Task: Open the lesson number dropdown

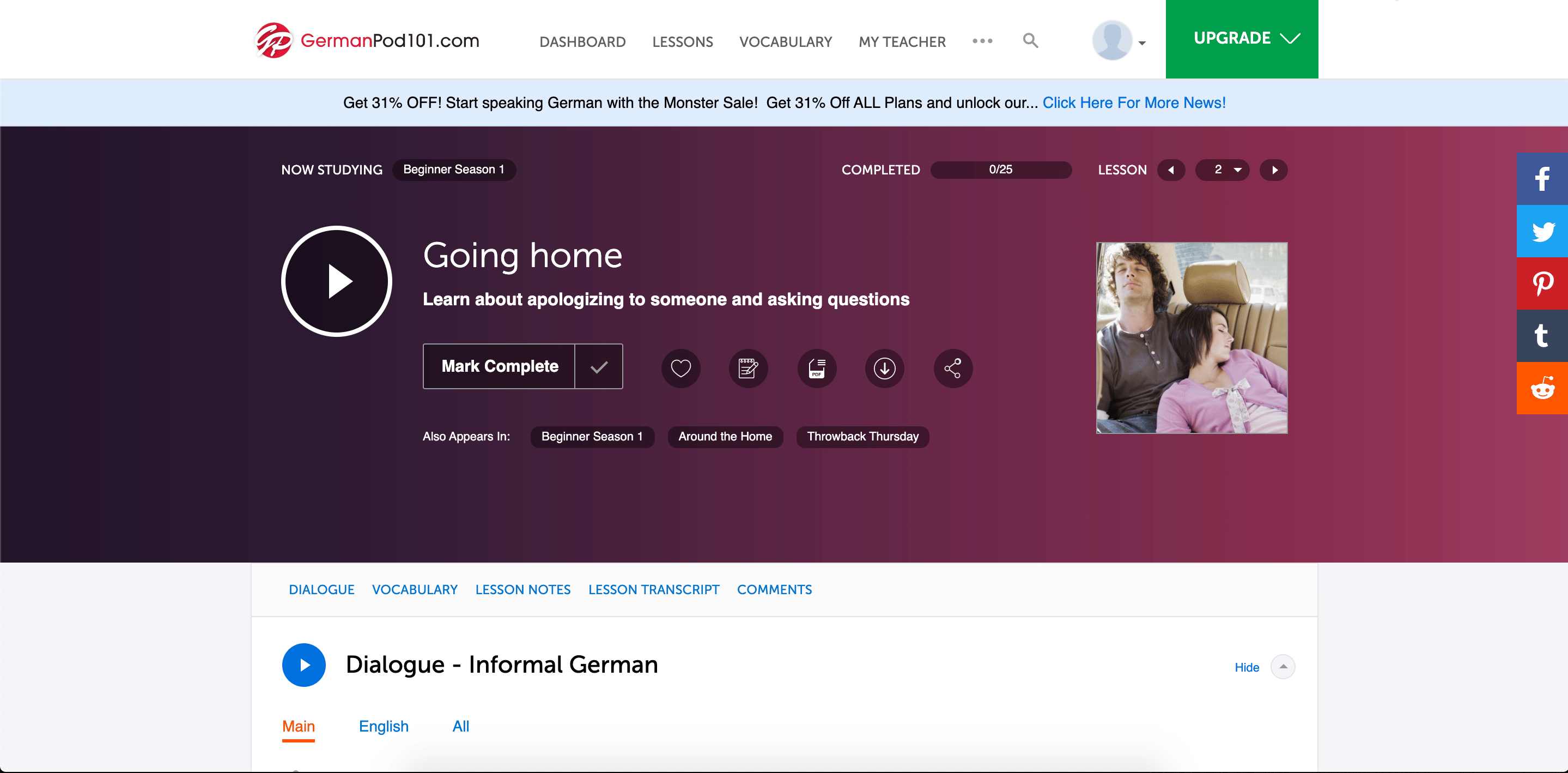Action: pos(1222,170)
